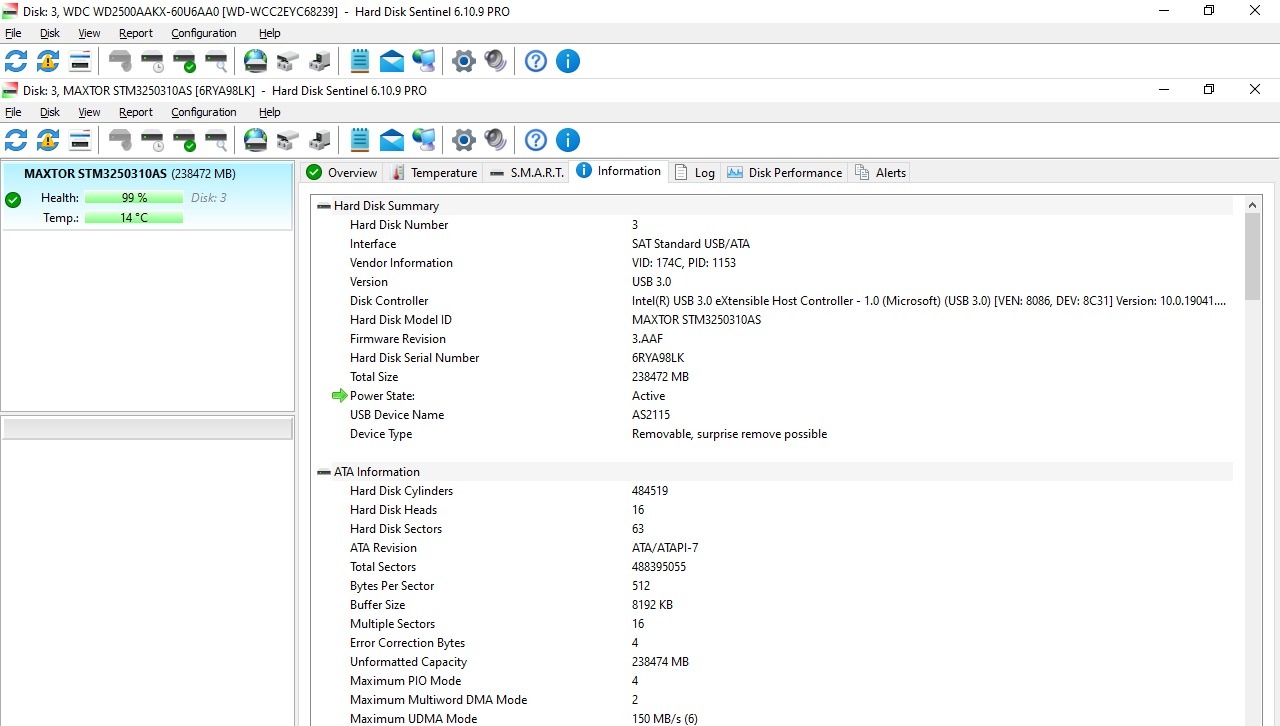Switch to the S.M.A.R.T. tab

click(x=527, y=173)
